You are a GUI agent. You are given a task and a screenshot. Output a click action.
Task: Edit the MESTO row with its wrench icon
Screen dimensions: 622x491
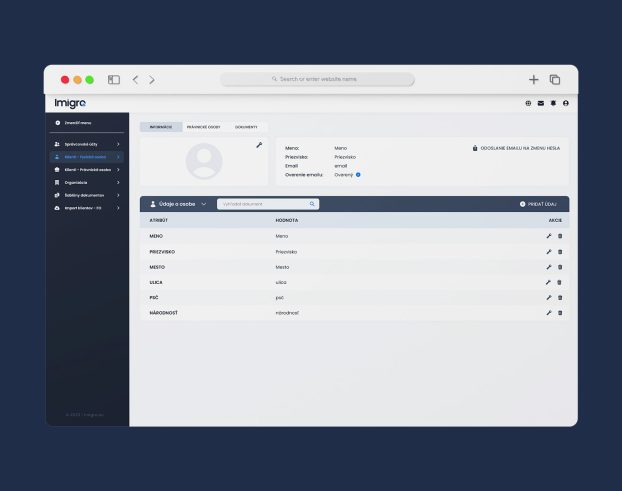coord(549,267)
